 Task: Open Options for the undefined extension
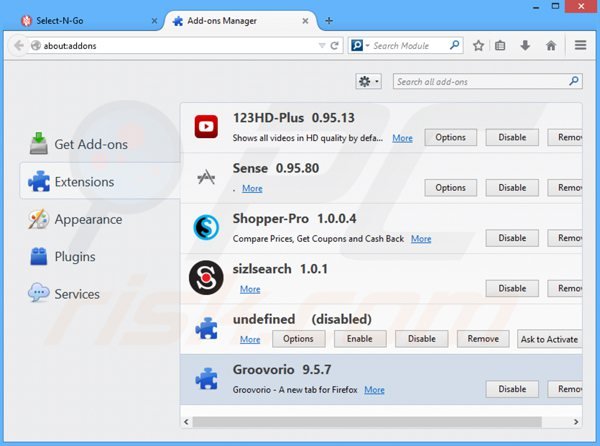[x=298, y=339]
